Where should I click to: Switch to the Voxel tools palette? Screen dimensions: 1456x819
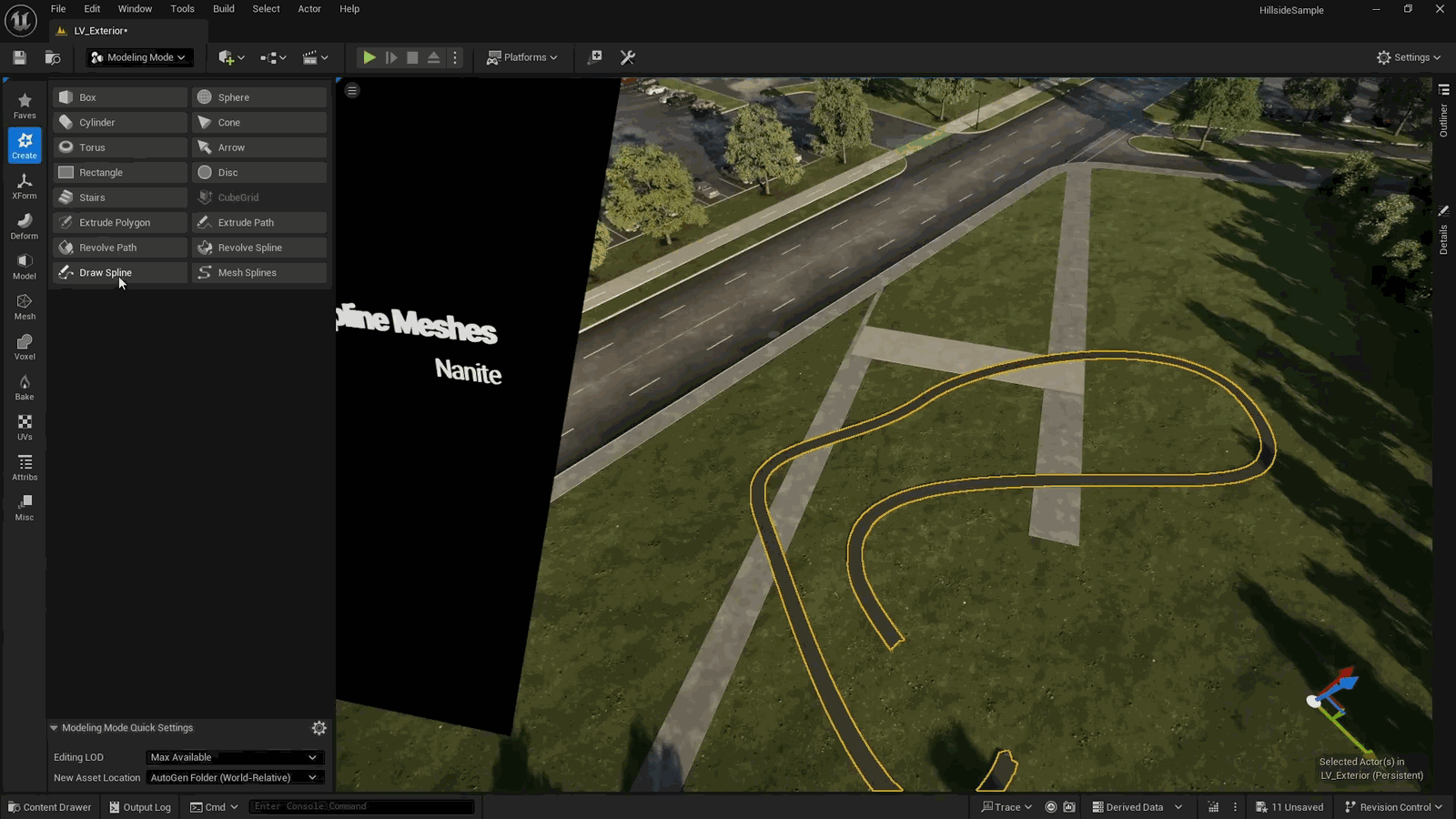point(25,347)
